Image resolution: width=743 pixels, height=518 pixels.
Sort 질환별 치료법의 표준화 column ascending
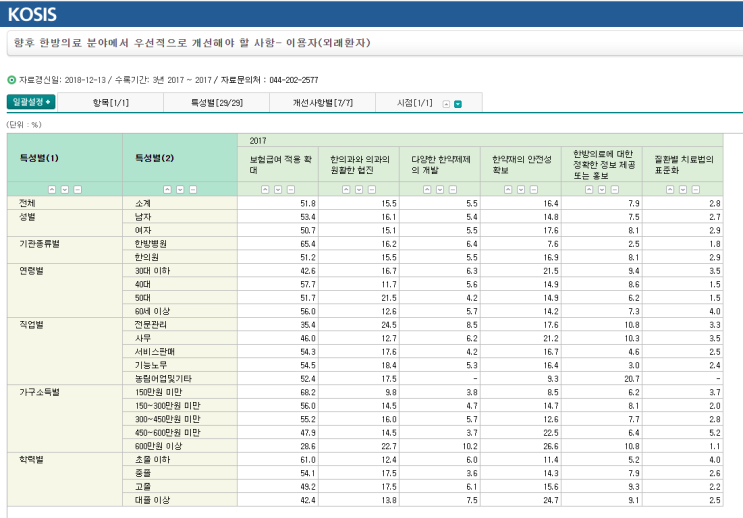click(671, 190)
